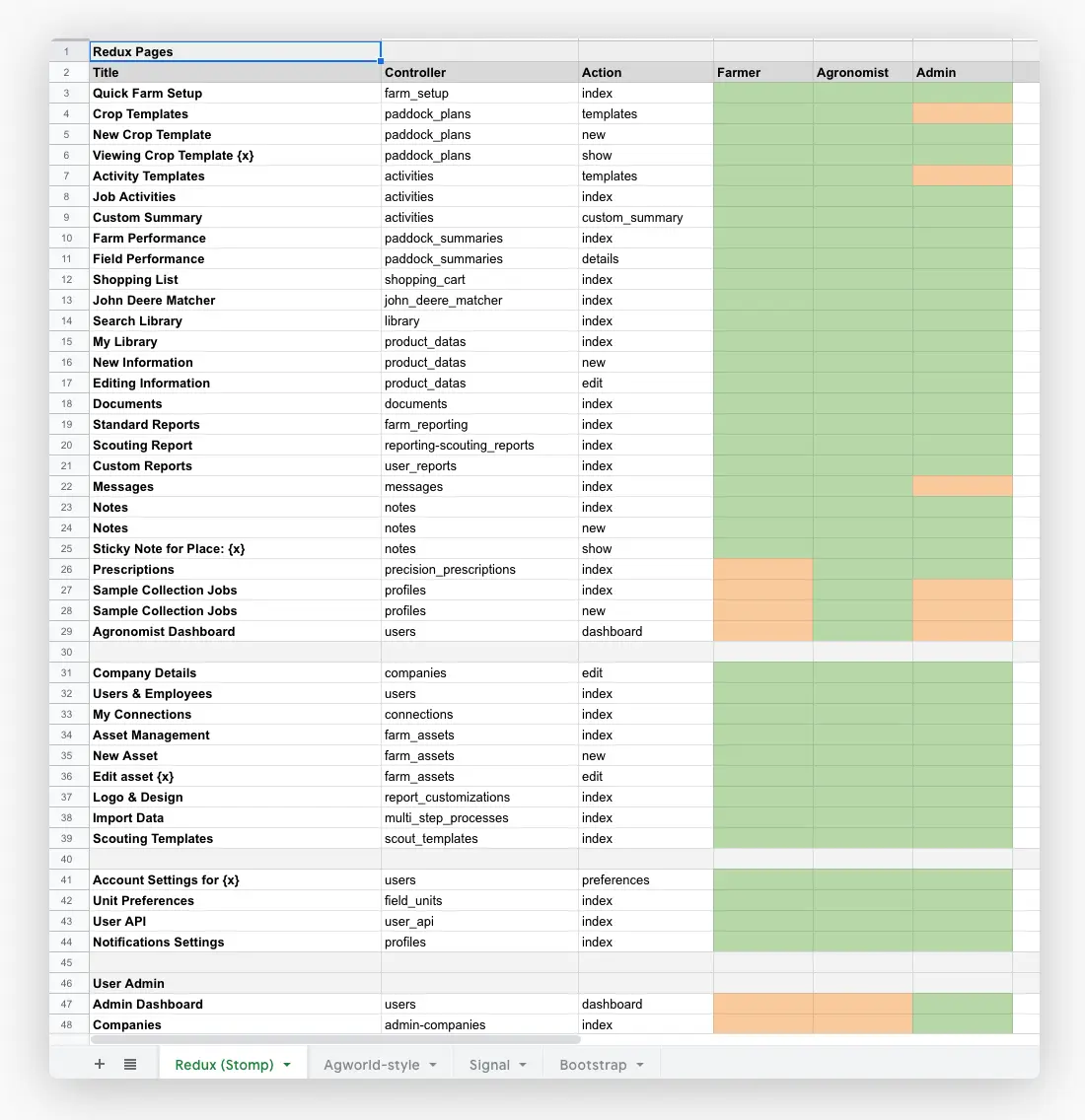Open the all sheets list icon
1085x1120 pixels.
(x=130, y=1064)
